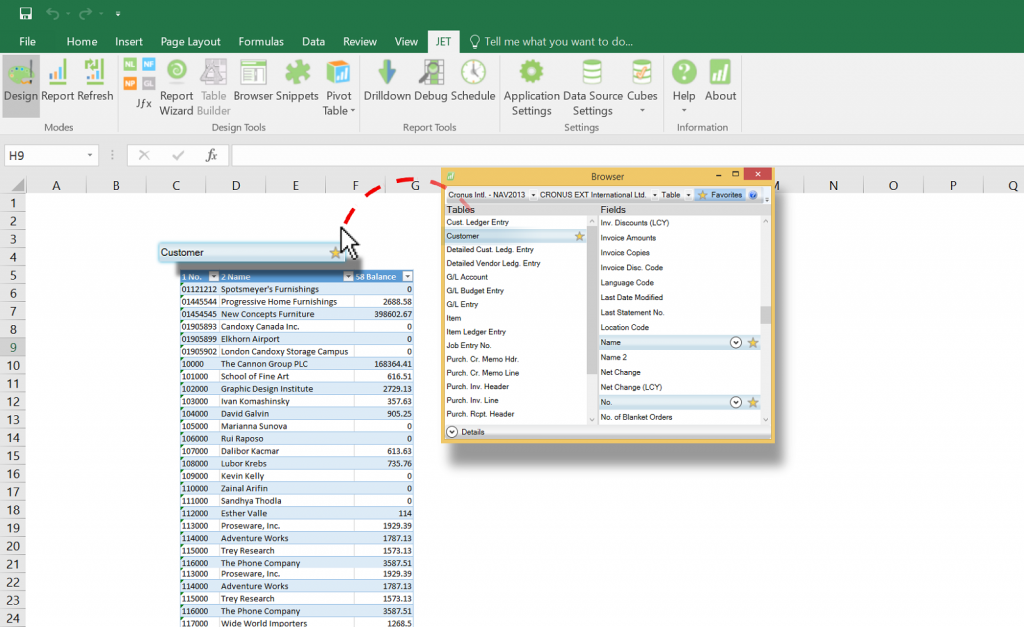Launch the Report Wizard
This screenshot has width=1024, height=627.
pos(176,87)
